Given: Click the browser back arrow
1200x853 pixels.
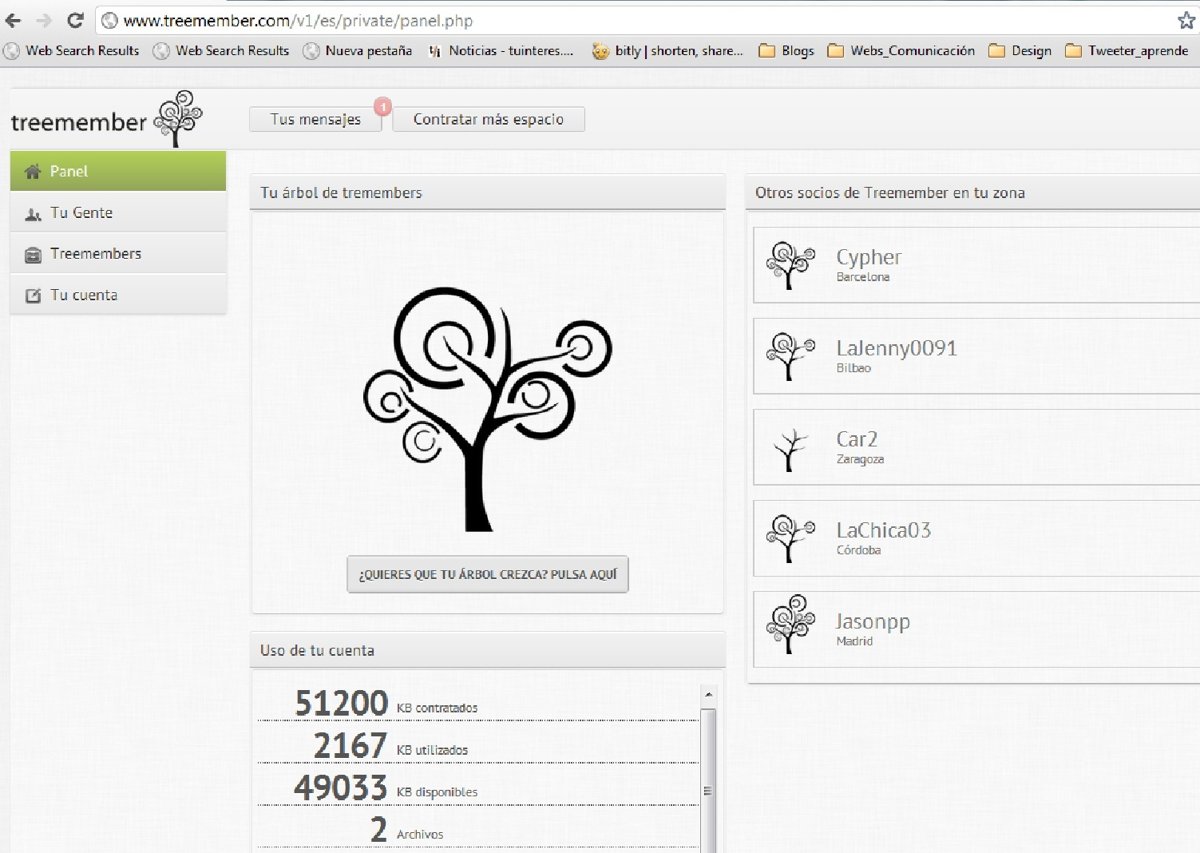Looking at the screenshot, I should (x=14, y=20).
